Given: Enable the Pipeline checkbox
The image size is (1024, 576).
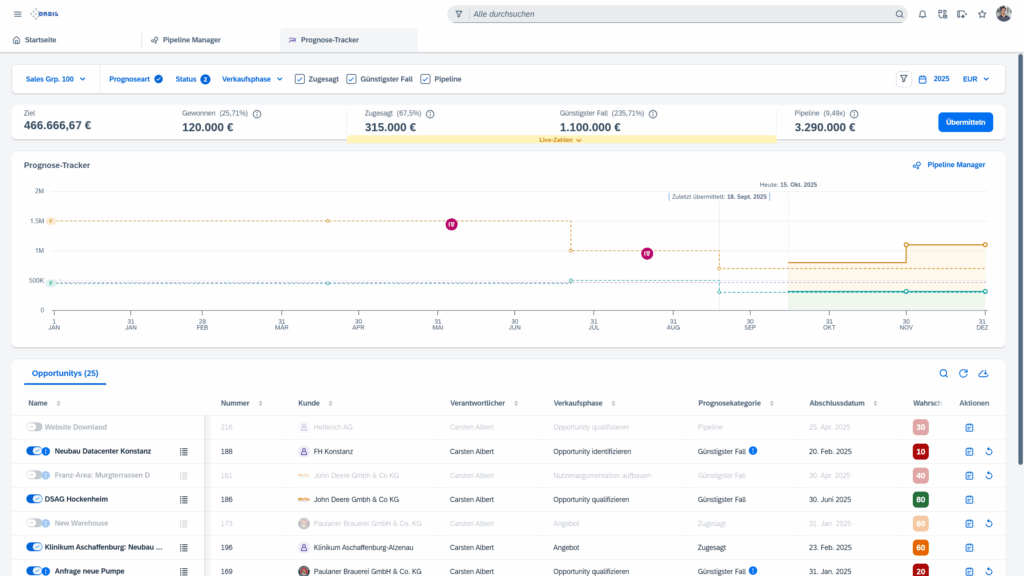Looking at the screenshot, I should coord(424,79).
